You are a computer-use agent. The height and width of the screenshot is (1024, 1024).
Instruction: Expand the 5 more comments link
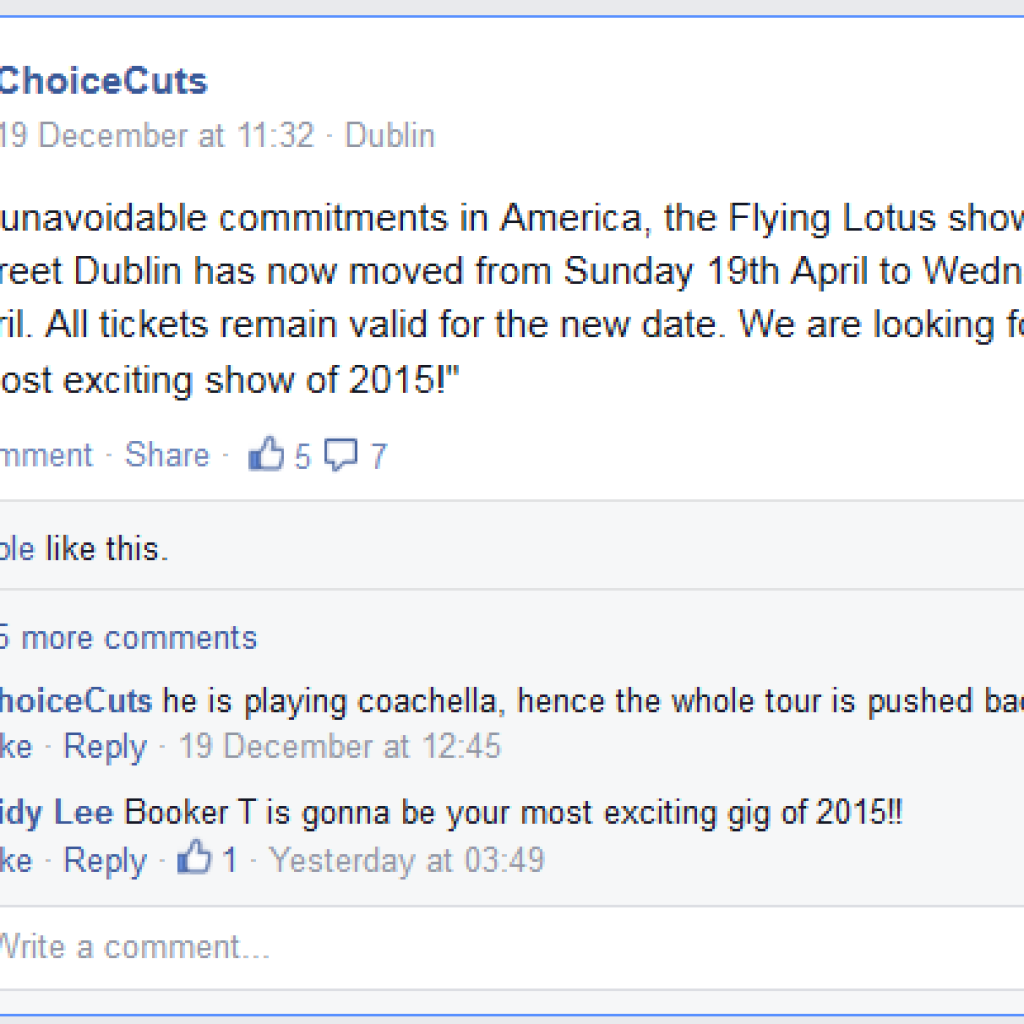point(128,638)
